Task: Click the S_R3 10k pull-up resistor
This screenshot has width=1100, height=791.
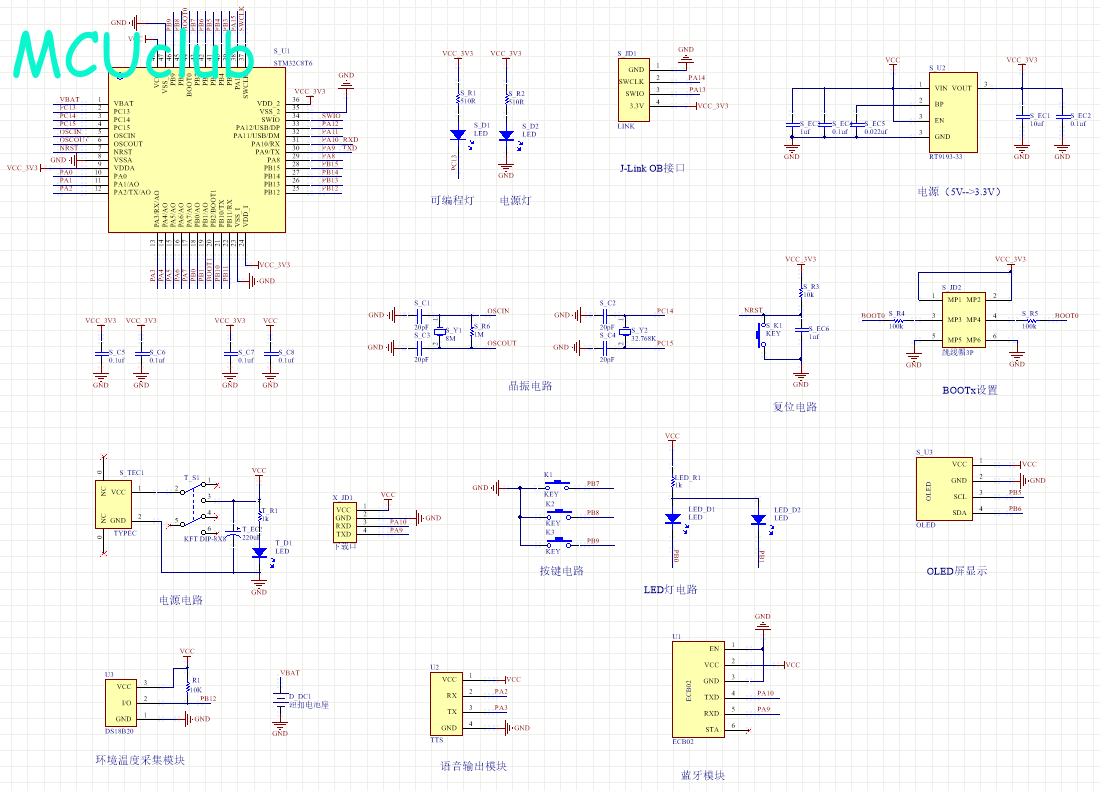Action: [x=801, y=290]
